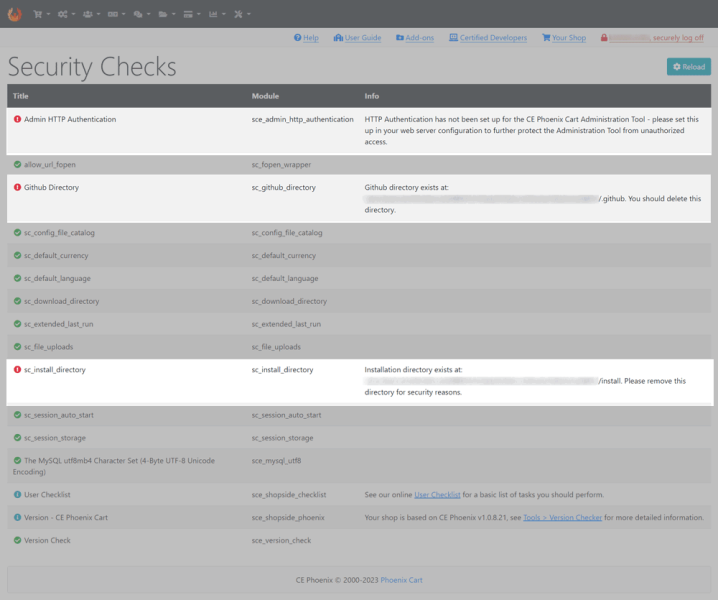Open the Your Shop link

point(564,38)
